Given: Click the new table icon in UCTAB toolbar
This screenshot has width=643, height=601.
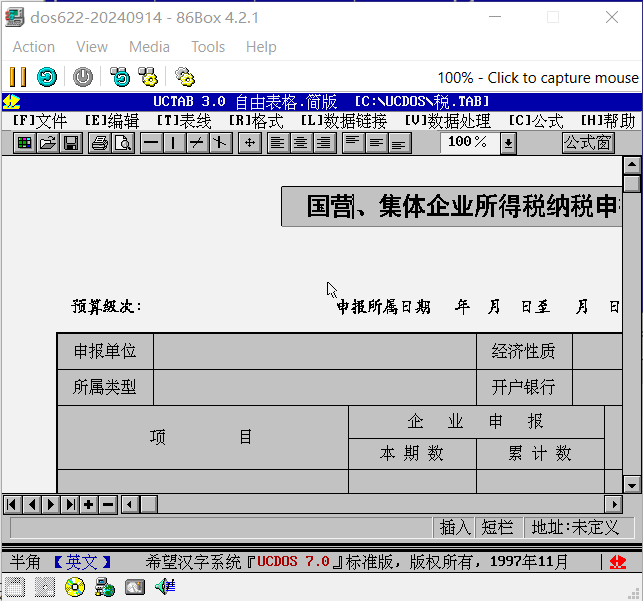Looking at the screenshot, I should 25,143.
